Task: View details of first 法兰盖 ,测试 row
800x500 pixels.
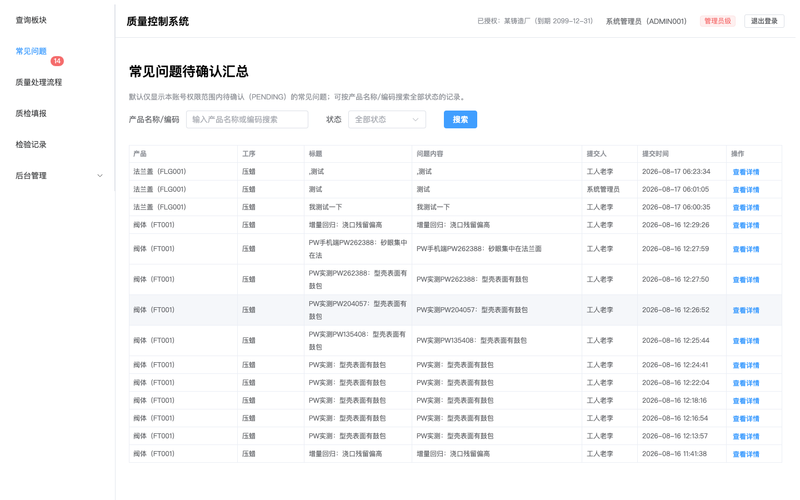Action: point(745,172)
